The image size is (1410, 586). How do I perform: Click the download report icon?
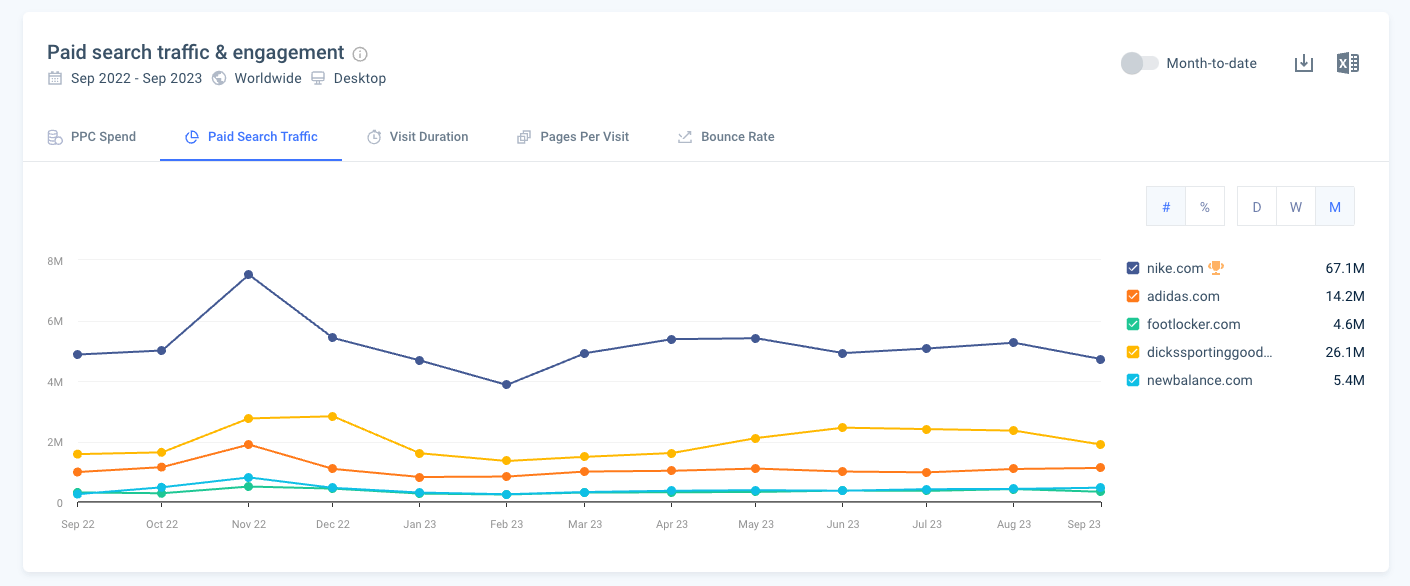[1304, 62]
